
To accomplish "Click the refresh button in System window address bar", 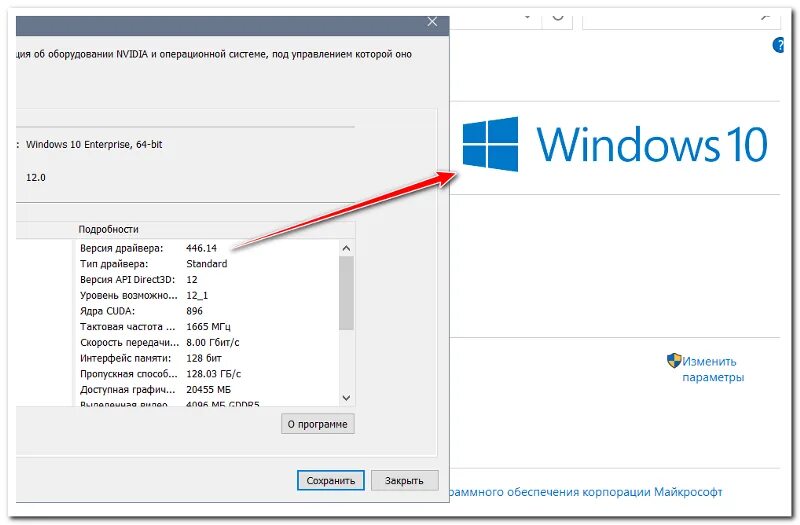I will (x=558, y=17).
